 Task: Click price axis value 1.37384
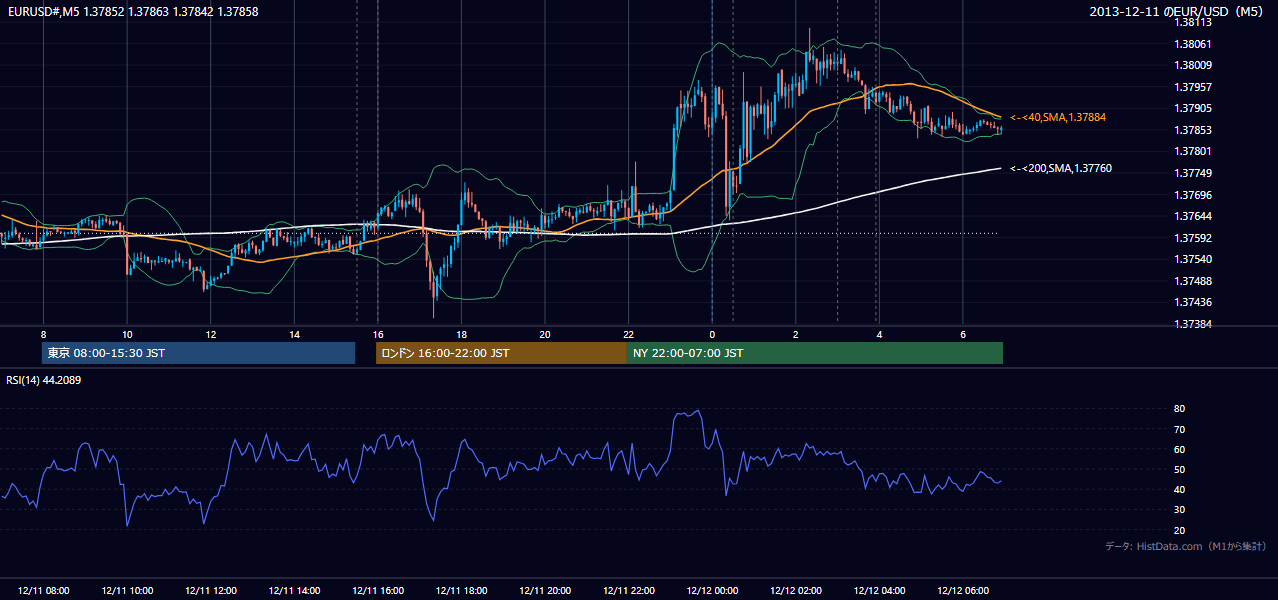click(1193, 324)
